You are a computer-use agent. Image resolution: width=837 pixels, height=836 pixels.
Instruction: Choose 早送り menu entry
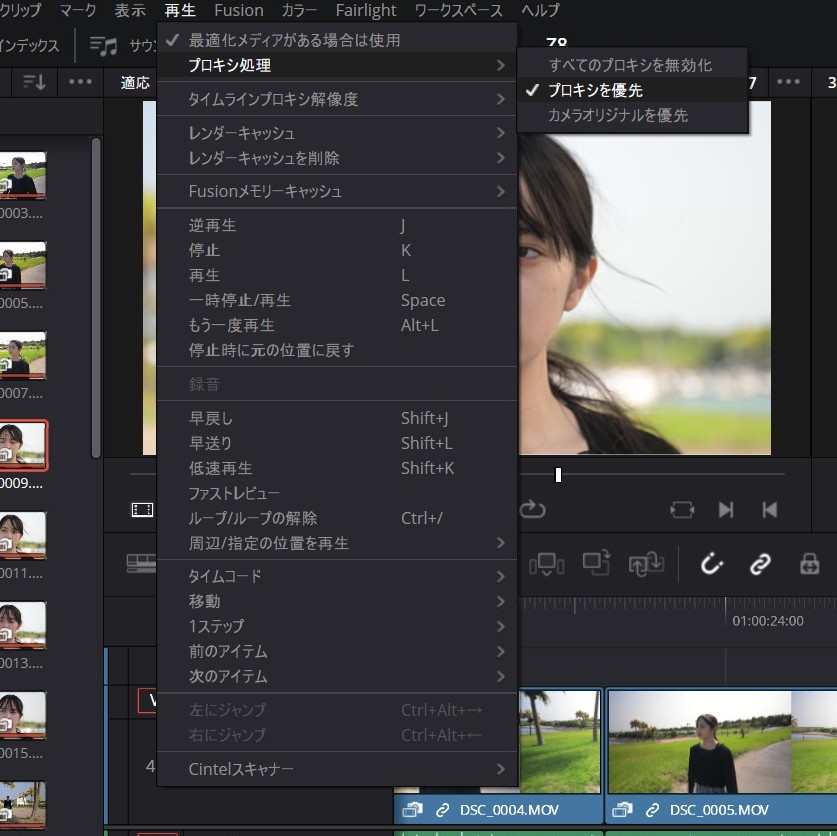337,443
